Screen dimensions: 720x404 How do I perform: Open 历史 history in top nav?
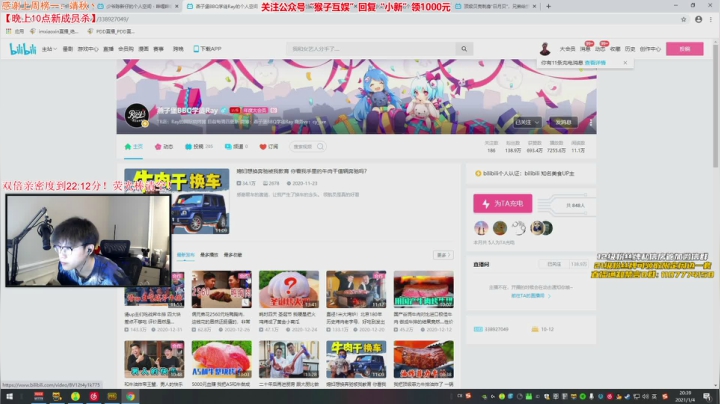click(630, 49)
